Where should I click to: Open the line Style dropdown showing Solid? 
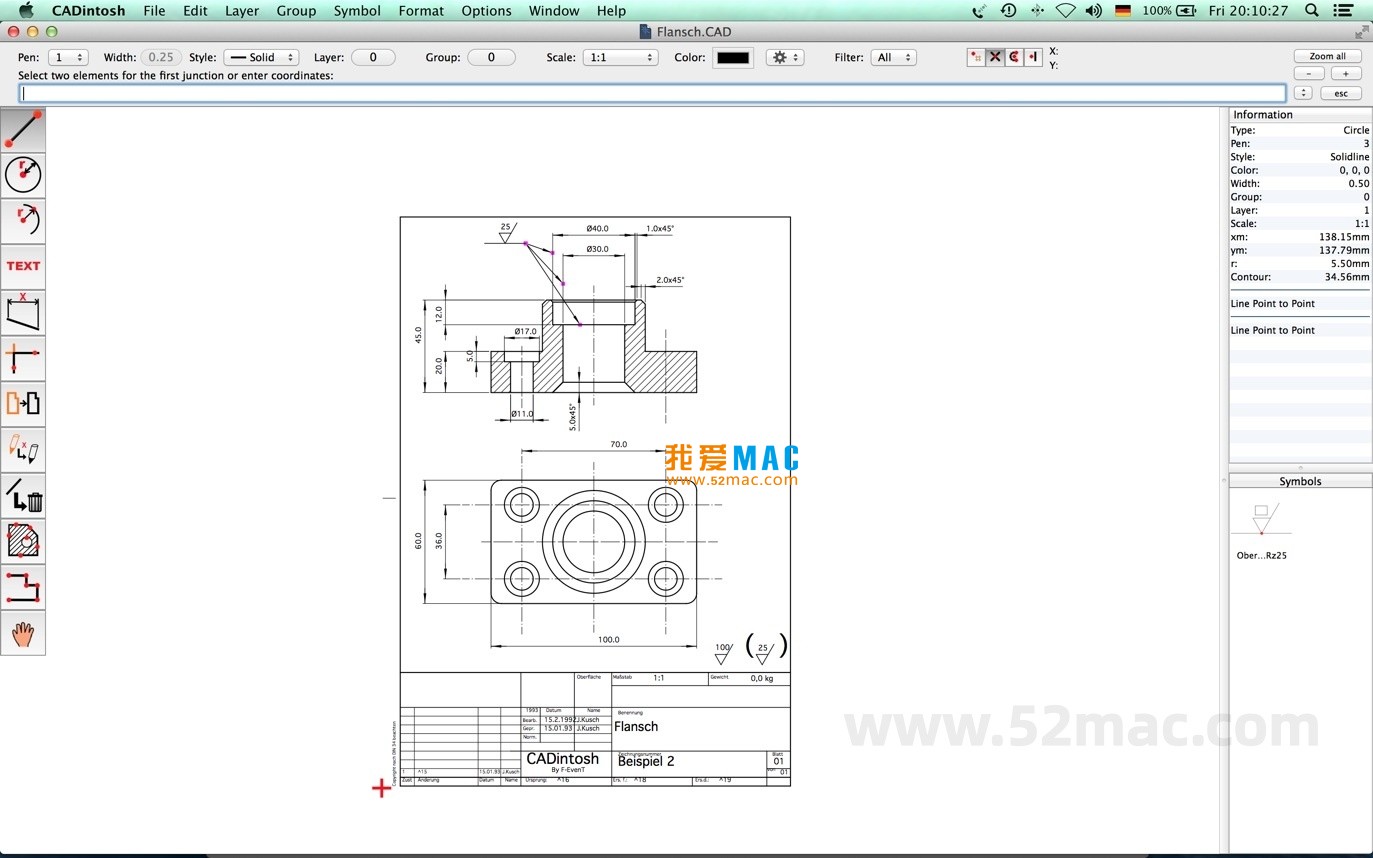pyautogui.click(x=261, y=57)
